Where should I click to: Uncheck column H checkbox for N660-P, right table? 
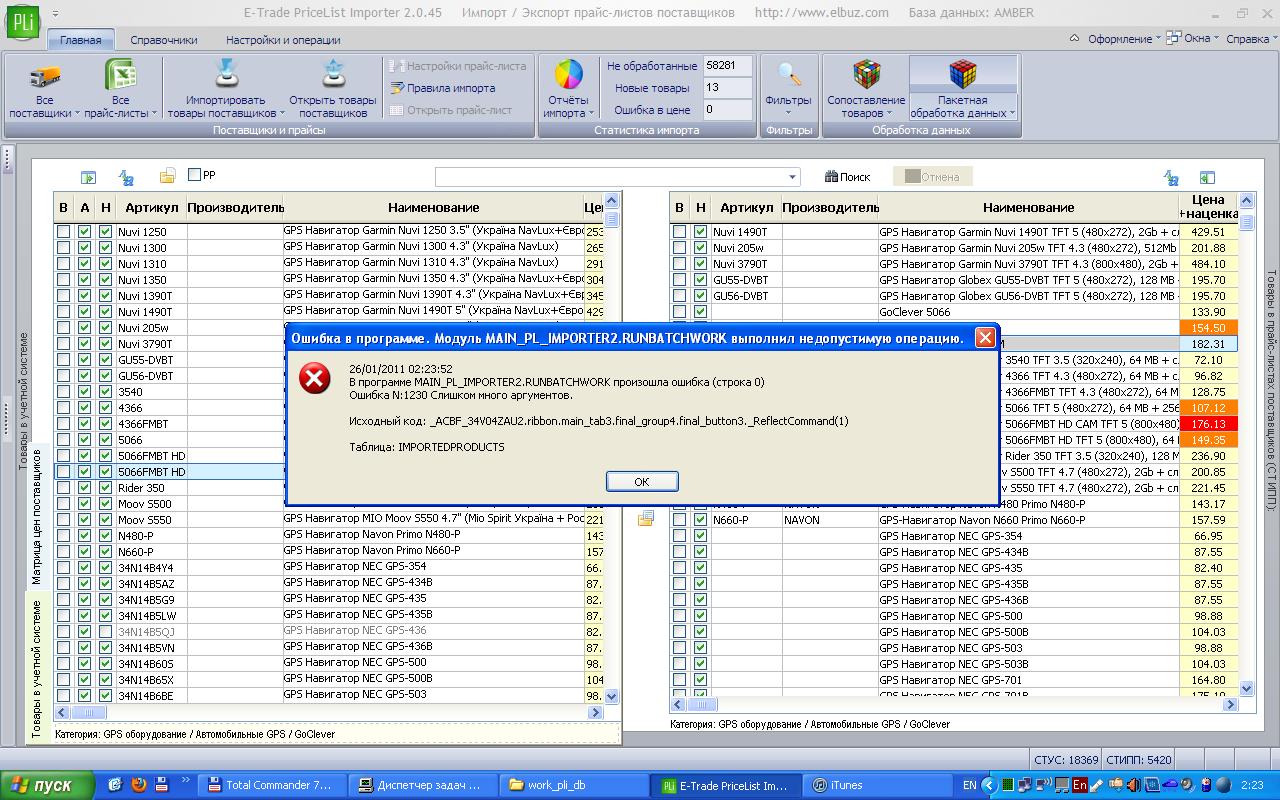700,520
